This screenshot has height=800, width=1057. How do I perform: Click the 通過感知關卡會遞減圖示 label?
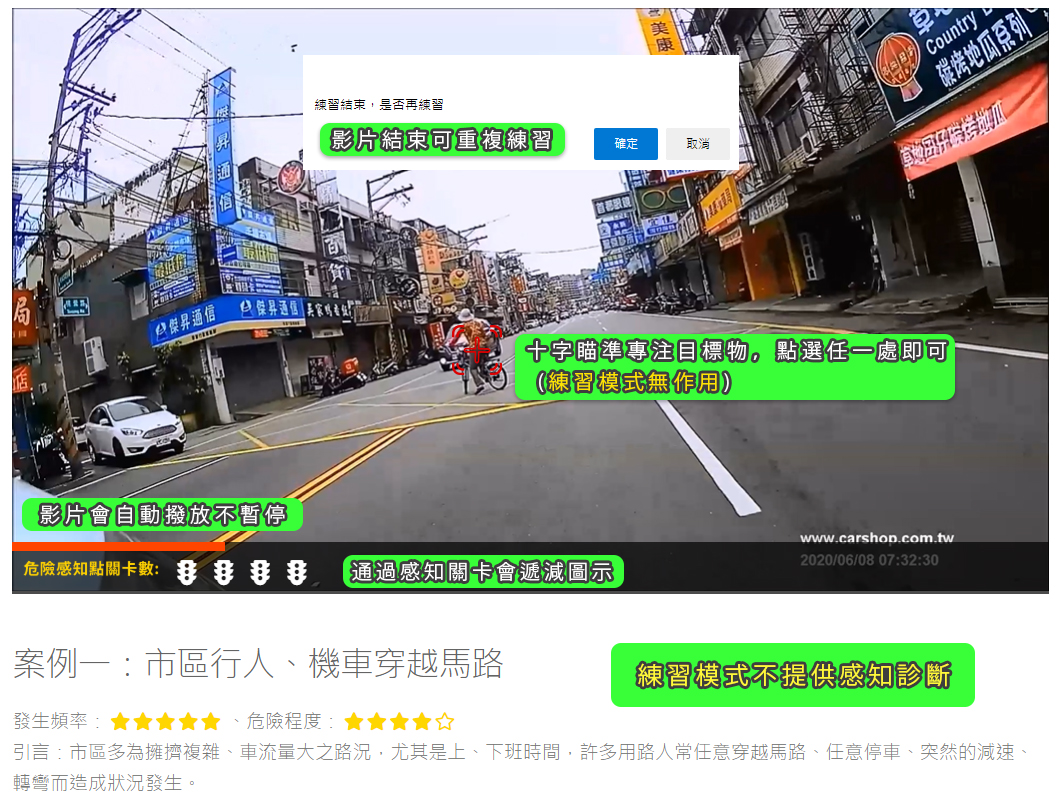(x=482, y=572)
